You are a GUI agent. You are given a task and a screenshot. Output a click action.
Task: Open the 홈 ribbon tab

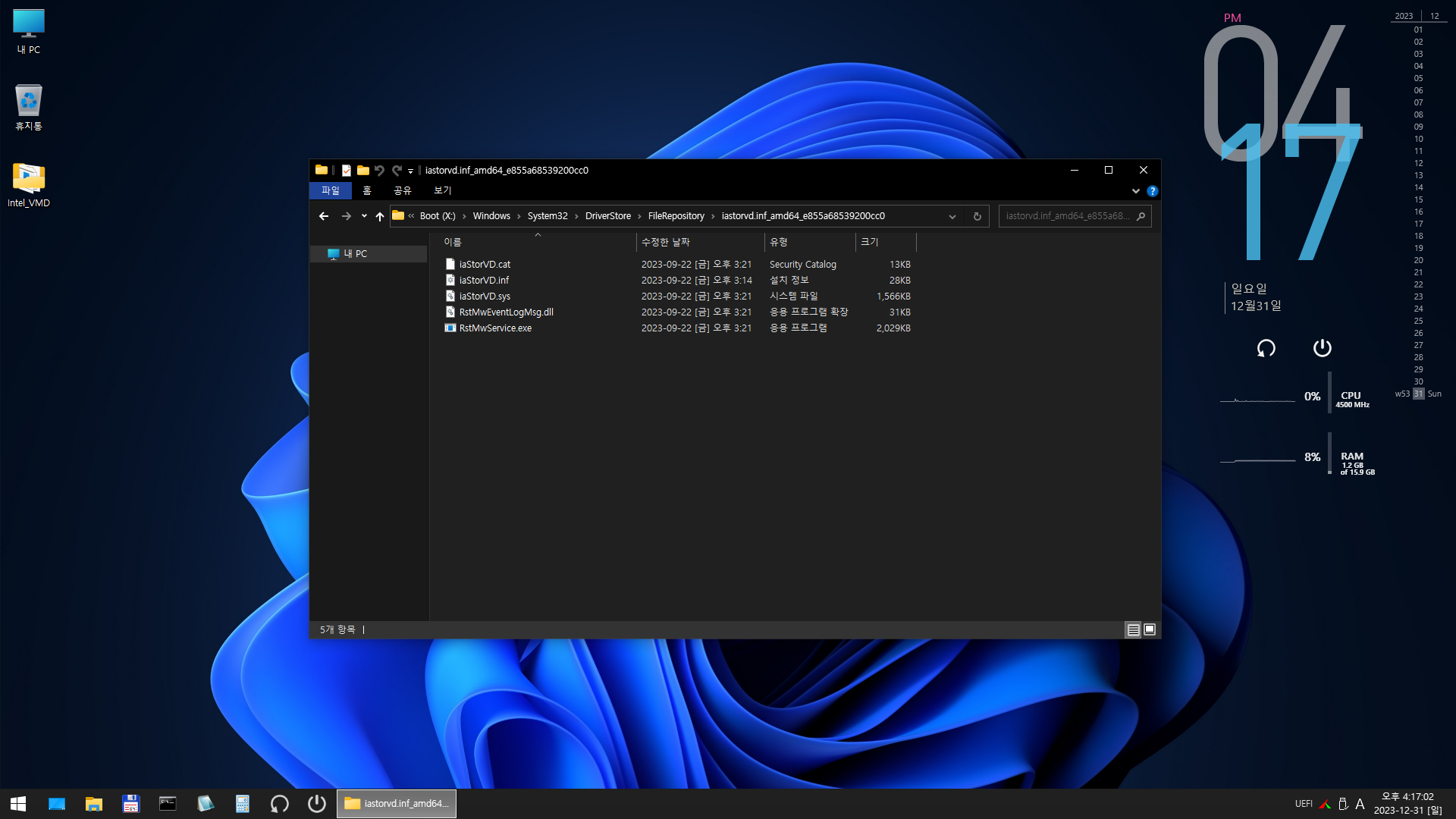[x=367, y=190]
